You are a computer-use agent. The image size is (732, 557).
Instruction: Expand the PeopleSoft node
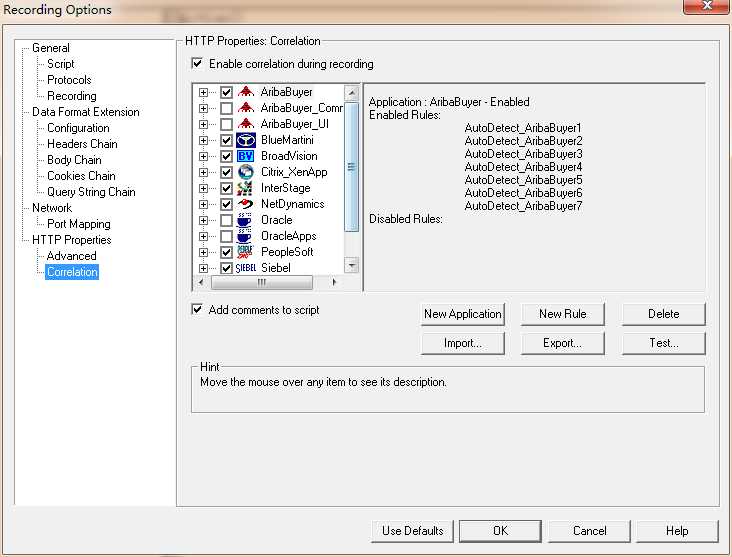[x=203, y=253]
